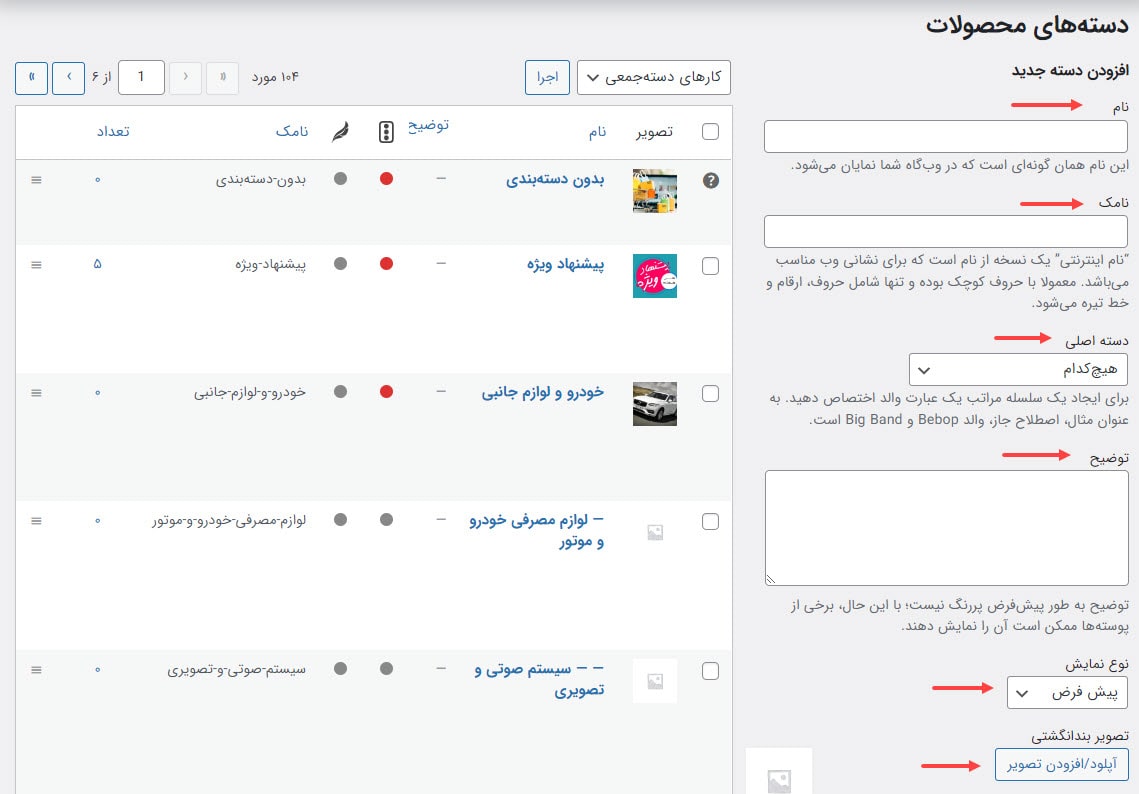Sort the table by نام column header
Viewport: 1139px width, 794px height.
[x=598, y=132]
